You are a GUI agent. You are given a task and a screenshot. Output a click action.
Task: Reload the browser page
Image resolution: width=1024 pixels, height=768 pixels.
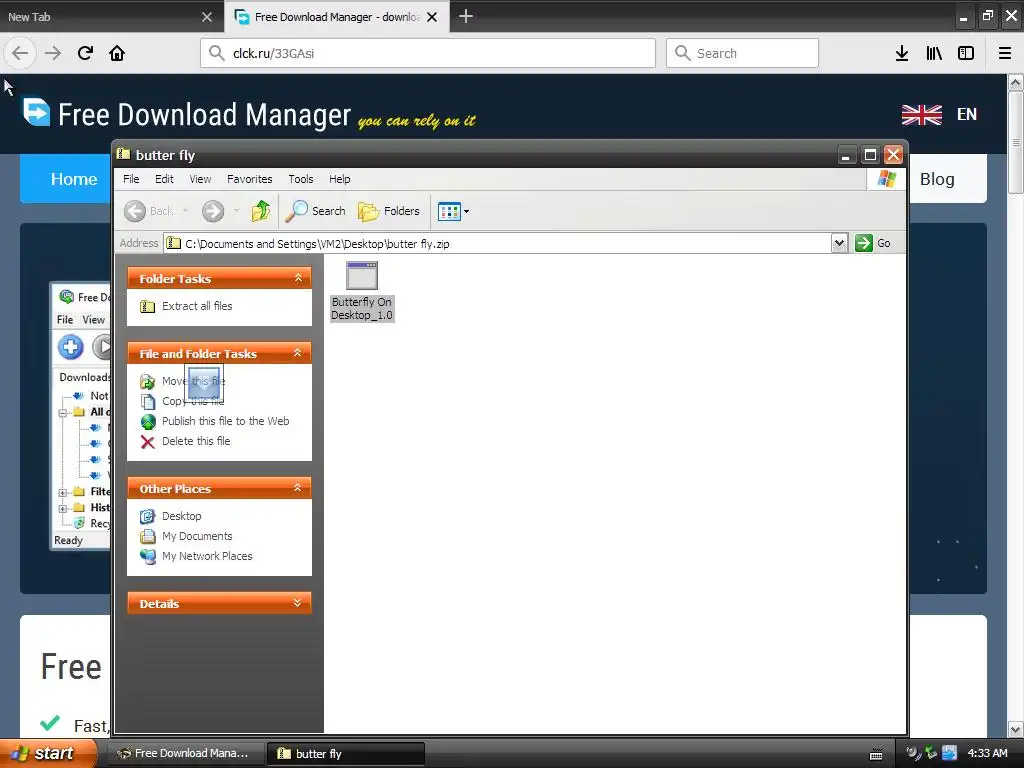86,53
